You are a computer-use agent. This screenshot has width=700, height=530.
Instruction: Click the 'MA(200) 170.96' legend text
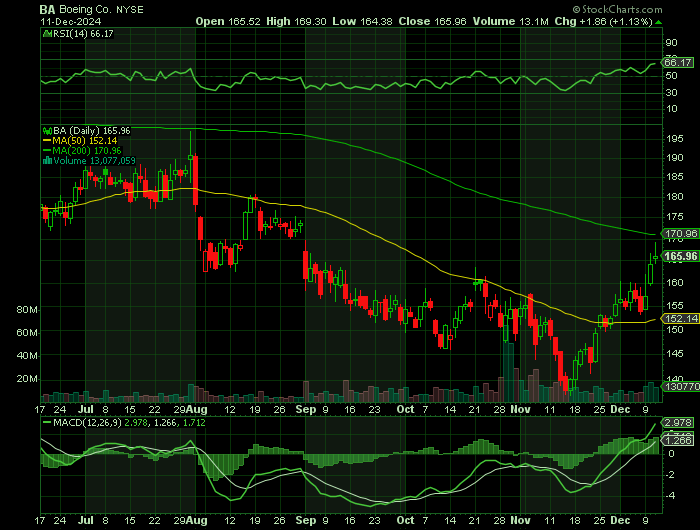coord(87,151)
